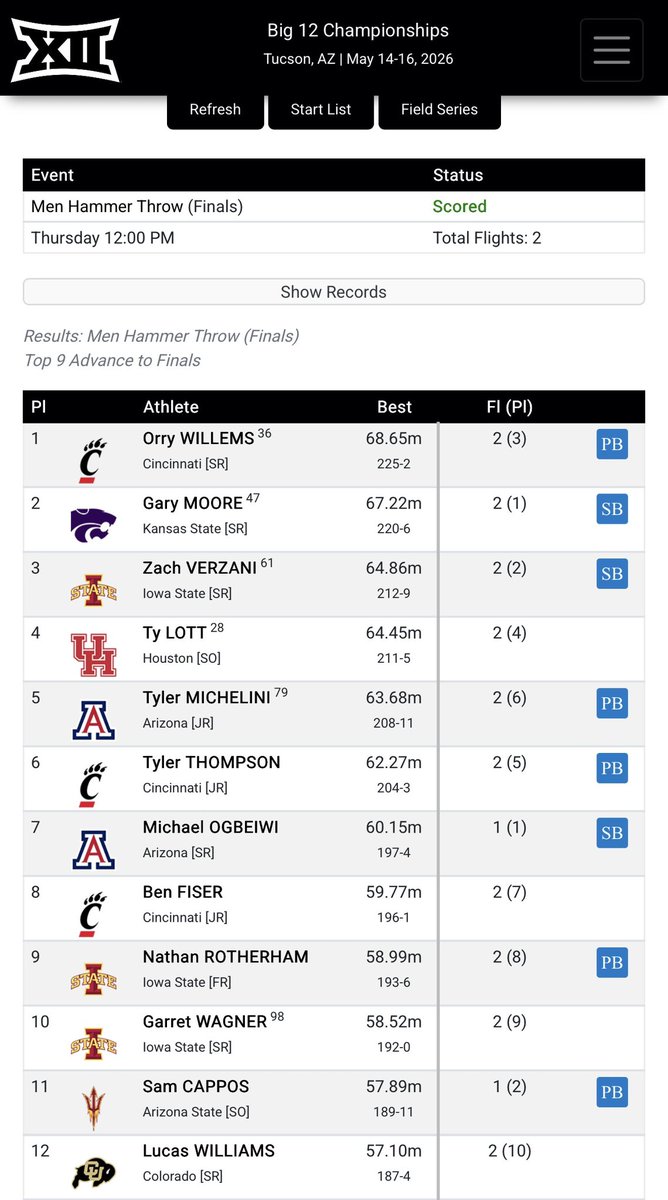The image size is (668, 1200).
Task: Click the Colorado Buffaloes logo
Action: pos(93,1172)
